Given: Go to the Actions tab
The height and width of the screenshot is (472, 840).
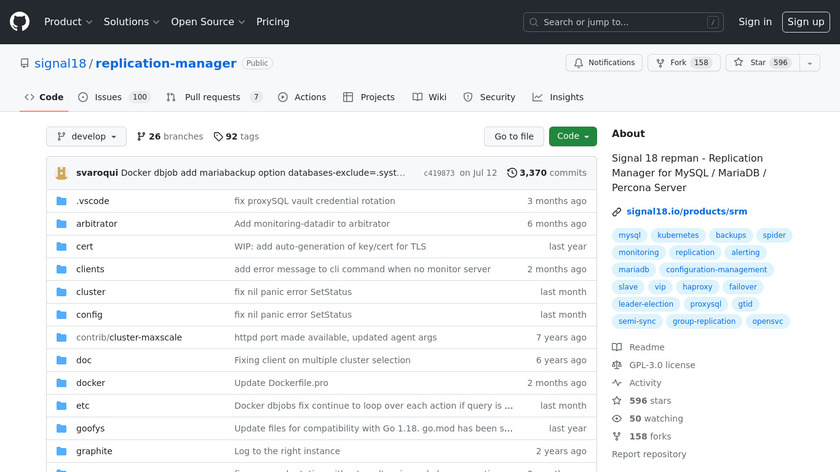Looking at the screenshot, I should [302, 97].
